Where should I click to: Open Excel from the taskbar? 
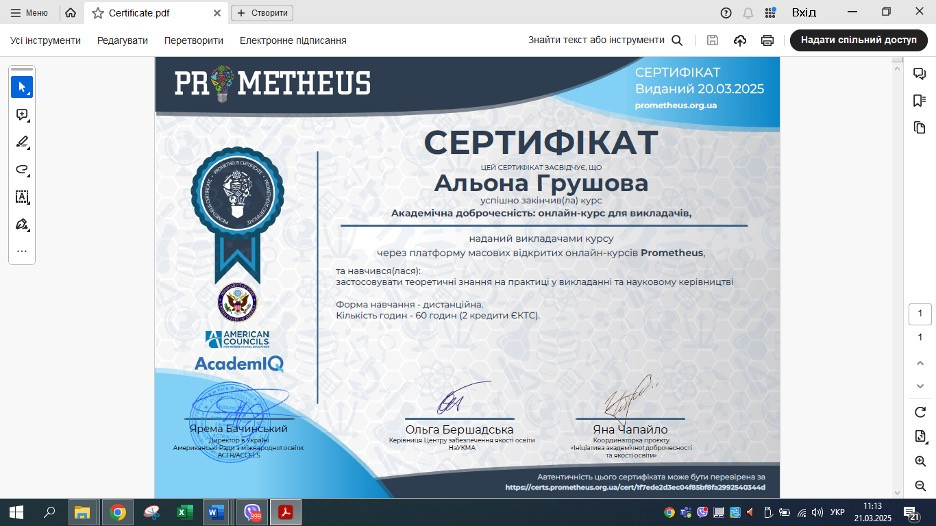coord(184,512)
